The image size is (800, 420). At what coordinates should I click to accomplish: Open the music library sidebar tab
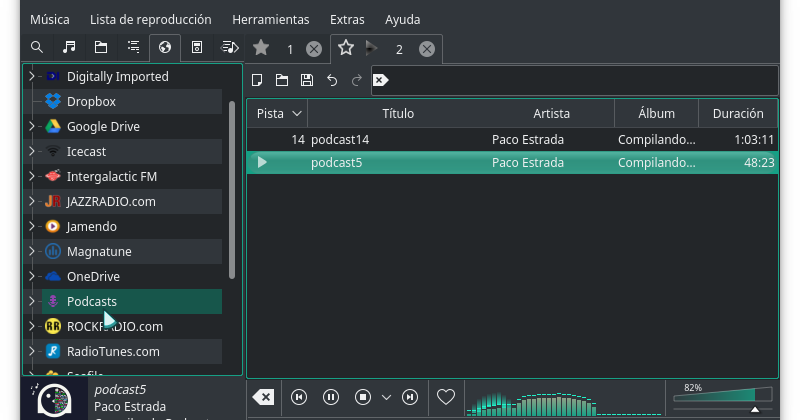(x=69, y=47)
